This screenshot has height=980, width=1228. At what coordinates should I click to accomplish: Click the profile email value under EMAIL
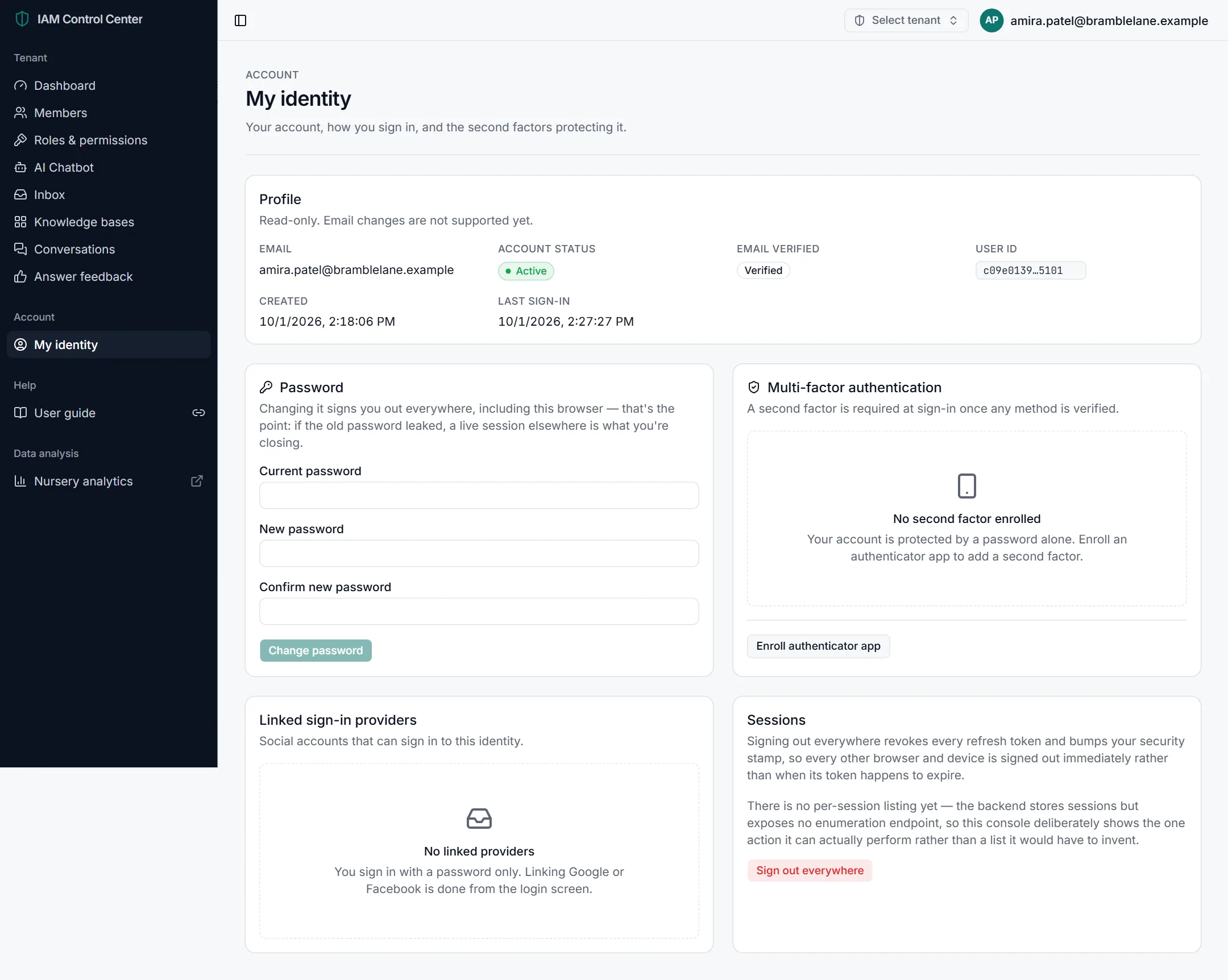(x=356, y=270)
